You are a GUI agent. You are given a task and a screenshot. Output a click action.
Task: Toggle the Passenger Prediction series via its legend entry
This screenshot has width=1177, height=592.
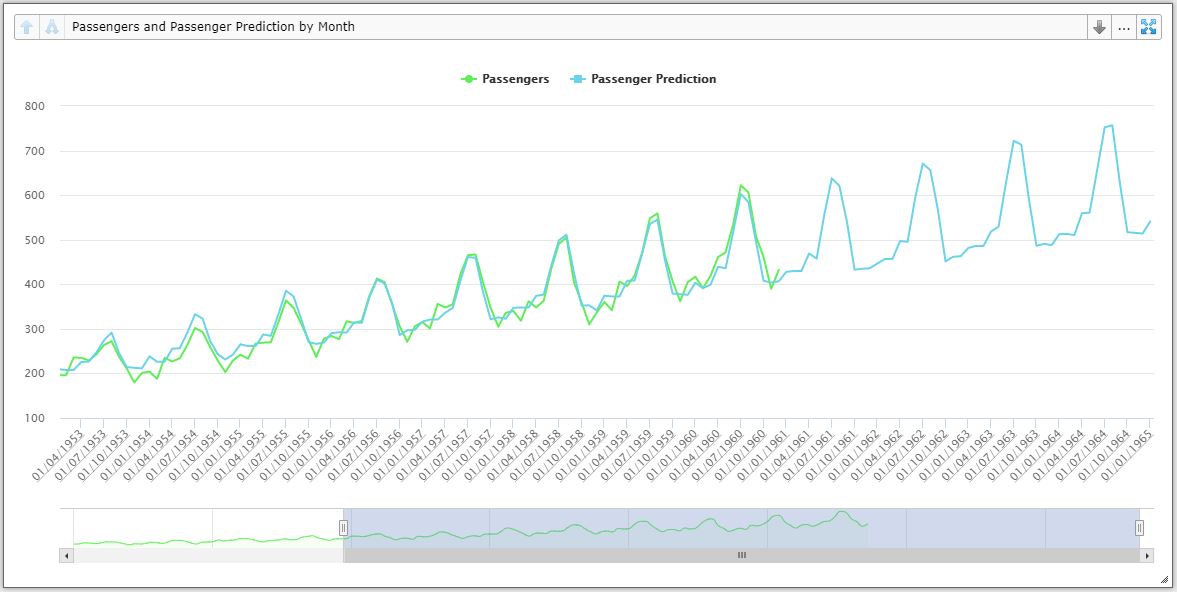(653, 78)
